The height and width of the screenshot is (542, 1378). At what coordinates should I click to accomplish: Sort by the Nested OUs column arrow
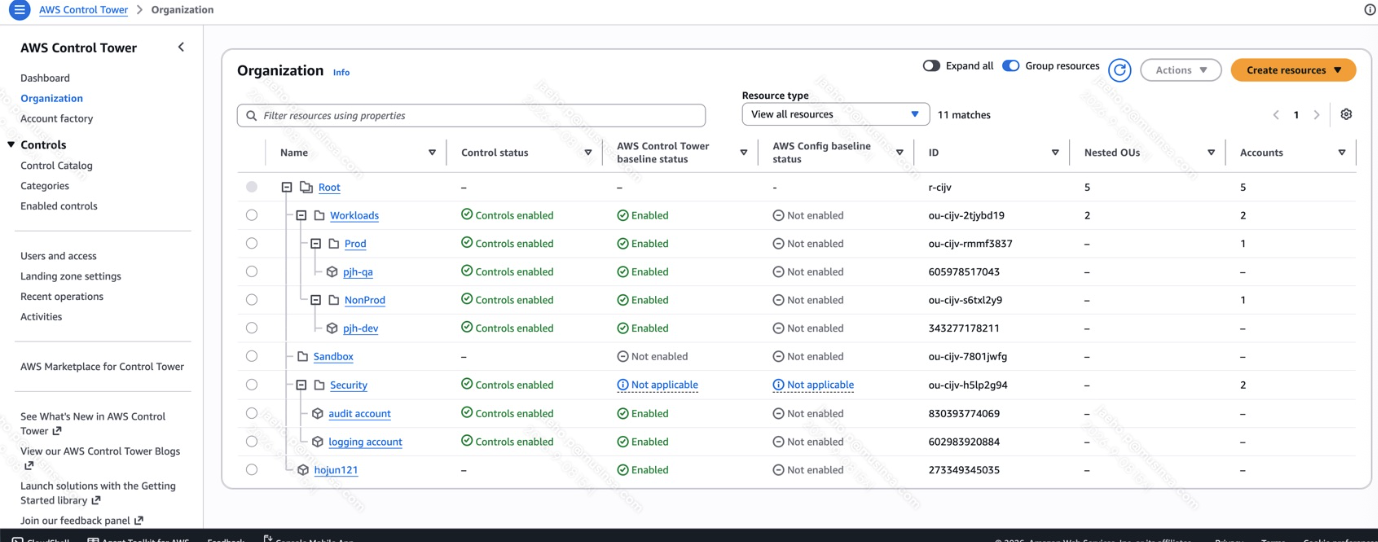1211,153
